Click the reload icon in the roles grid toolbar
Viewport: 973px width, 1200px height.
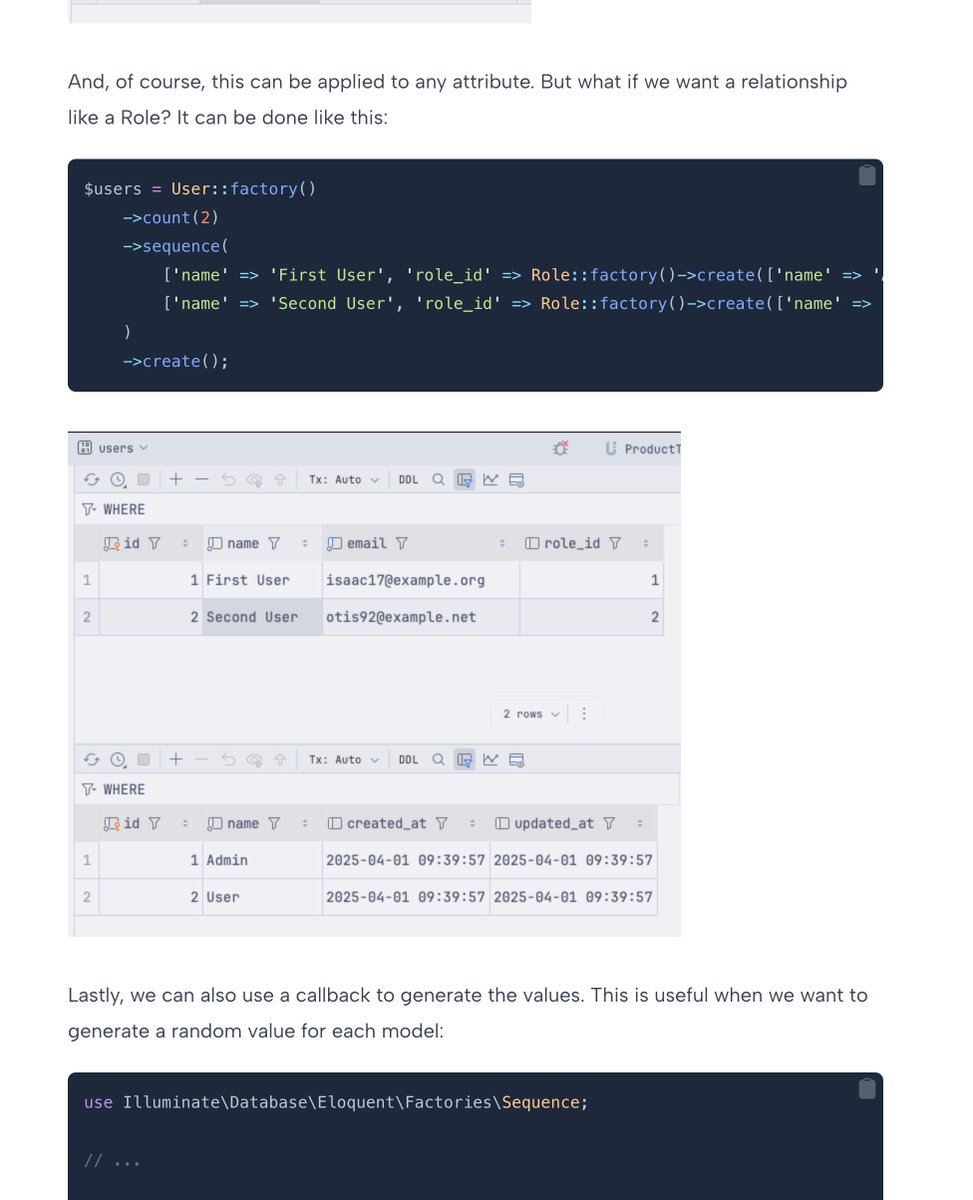(92, 760)
